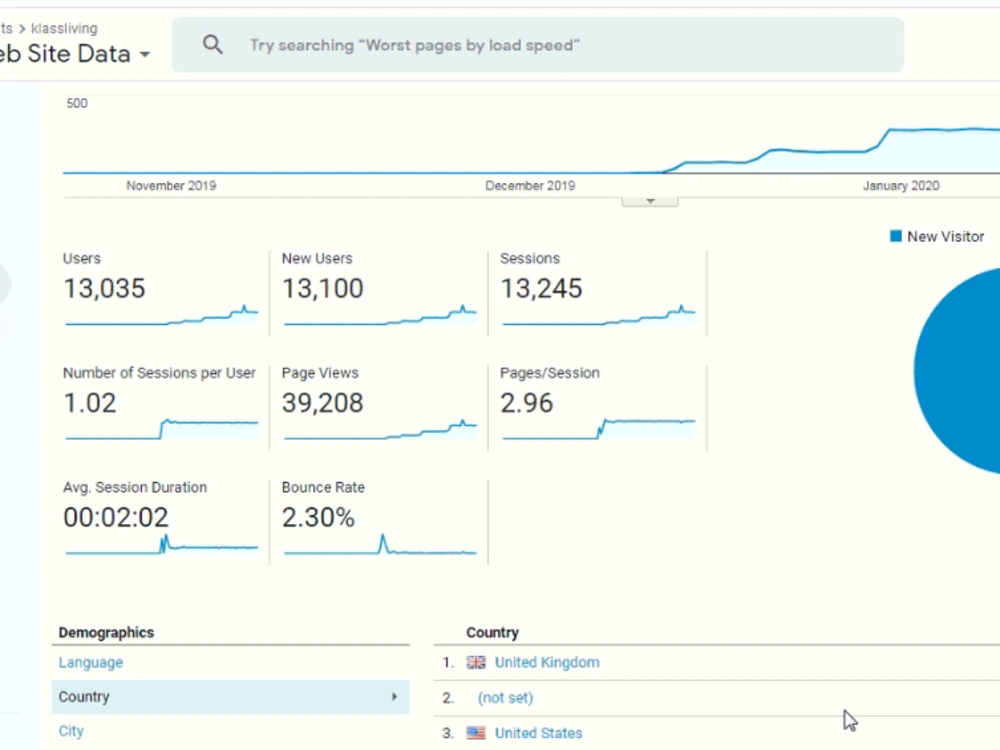The width and height of the screenshot is (1000, 750).
Task: Open the (not set) country link
Action: 505,698
